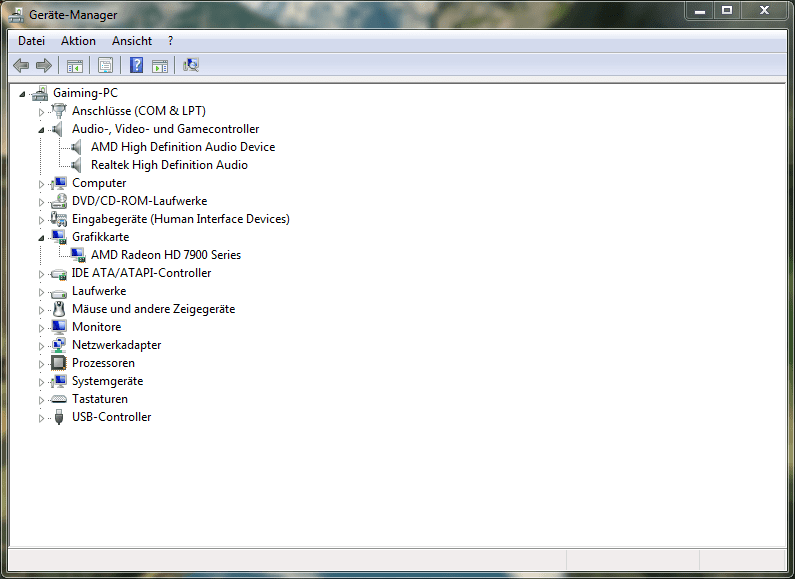Screen dimensions: 795x579
Task: Open the Datei menu
Action: pyautogui.click(x=31, y=41)
